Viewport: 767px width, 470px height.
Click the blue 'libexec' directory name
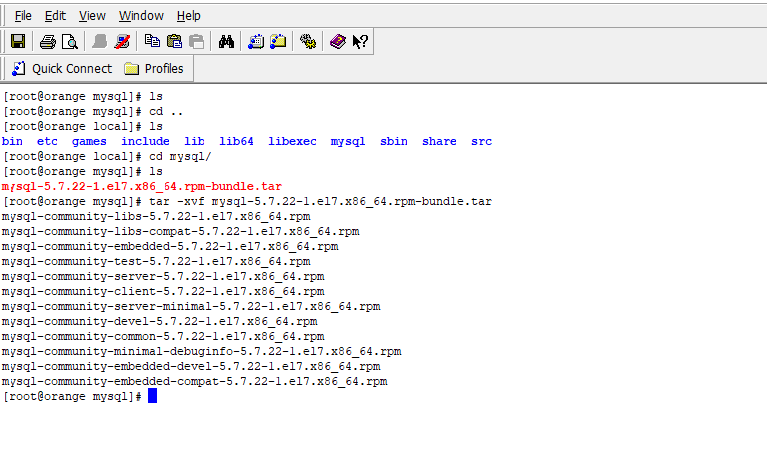tap(292, 141)
